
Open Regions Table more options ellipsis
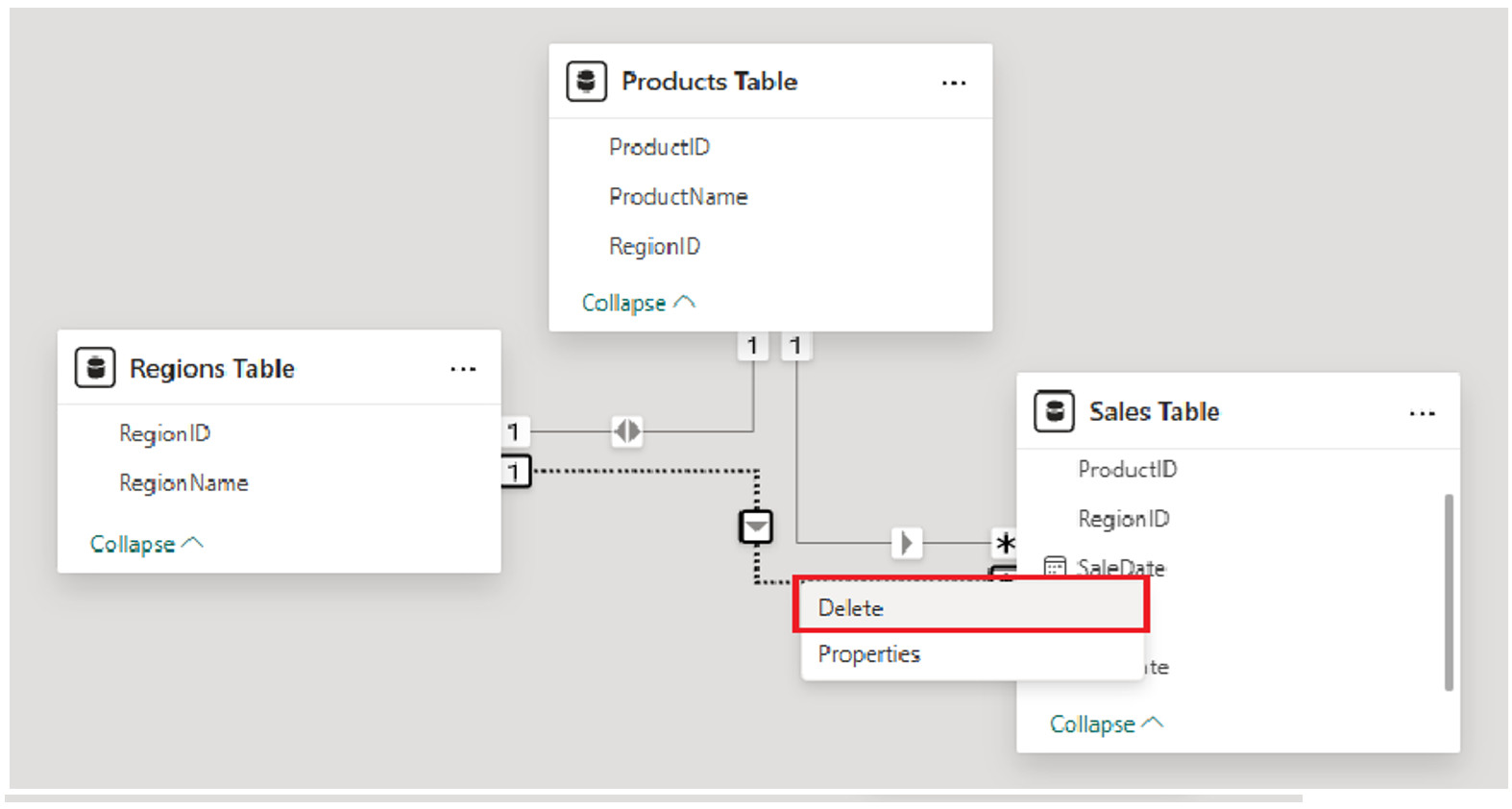463,370
